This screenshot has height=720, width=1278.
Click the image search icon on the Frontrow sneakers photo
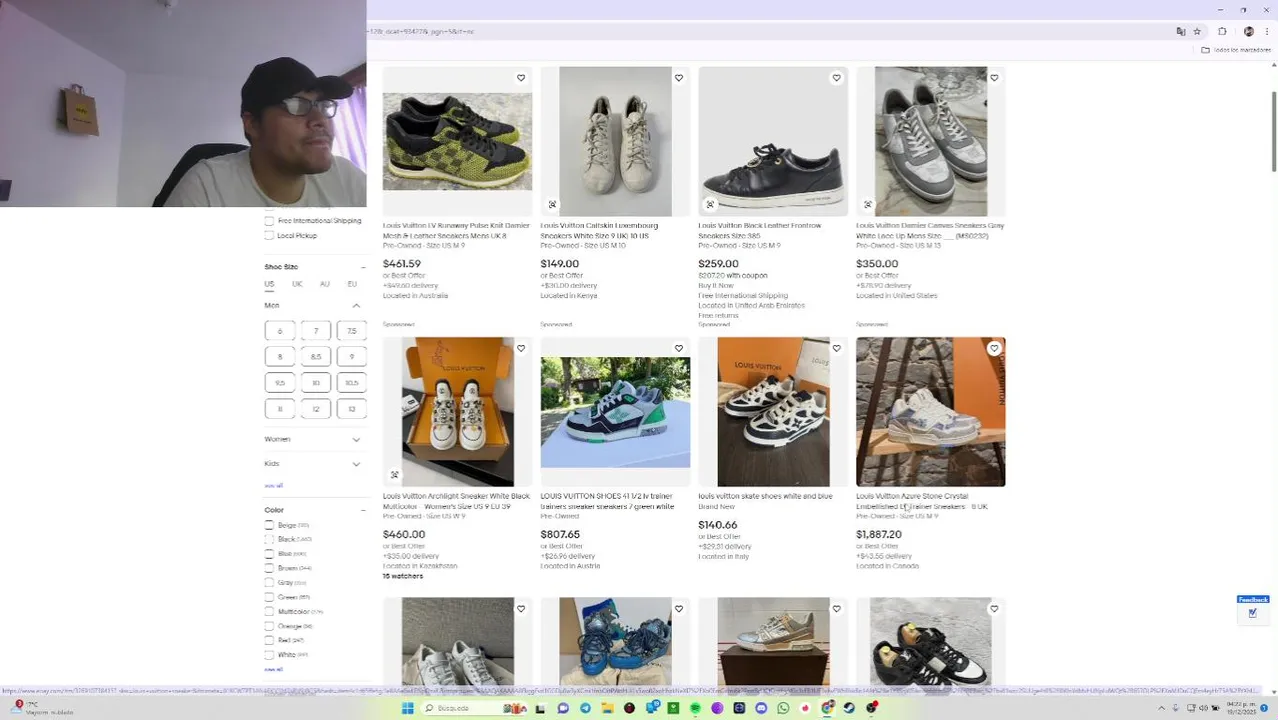[710, 205]
